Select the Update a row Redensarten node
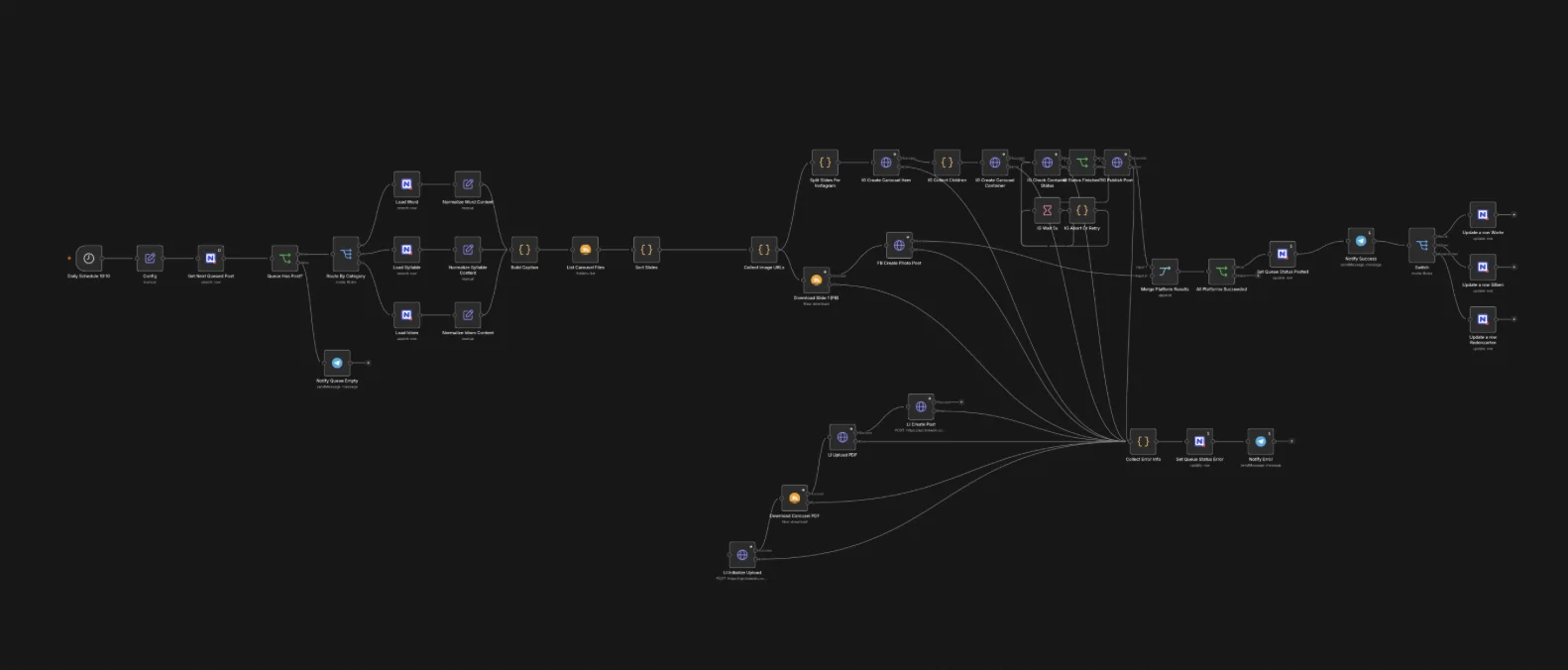This screenshot has width=1568, height=670. click(x=1483, y=319)
